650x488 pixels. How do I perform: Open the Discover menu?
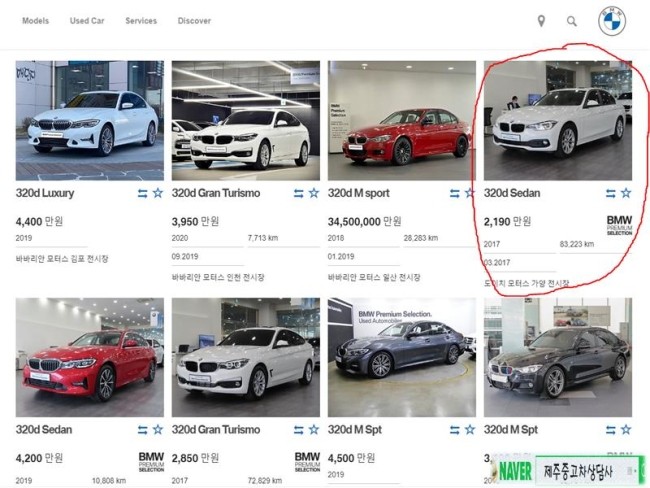[x=194, y=21]
